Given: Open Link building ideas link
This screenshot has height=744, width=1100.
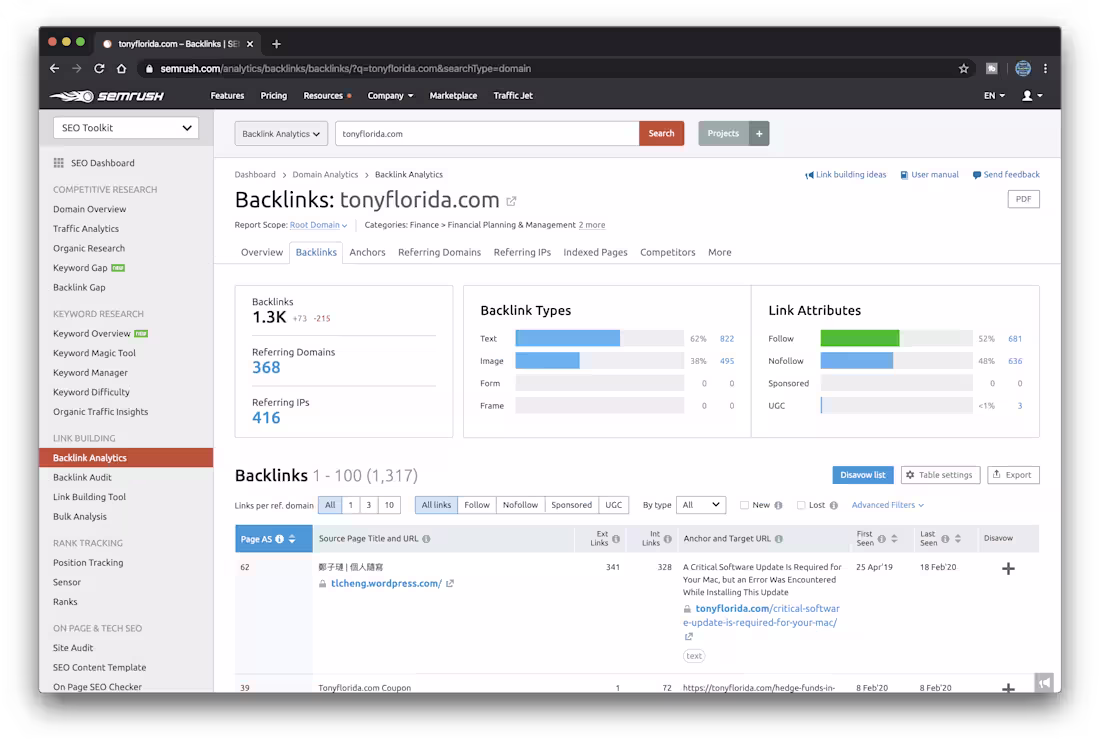Looking at the screenshot, I should pos(845,175).
